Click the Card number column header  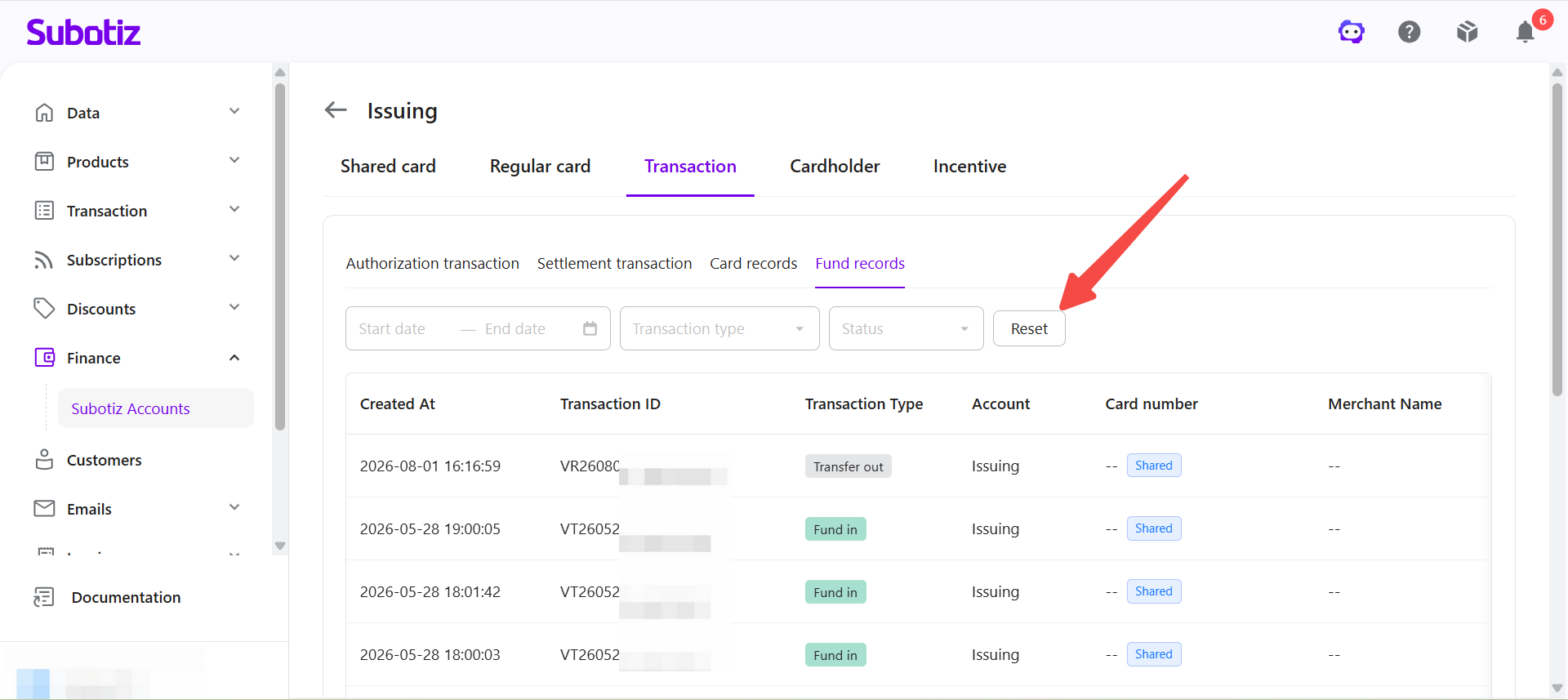click(1151, 404)
